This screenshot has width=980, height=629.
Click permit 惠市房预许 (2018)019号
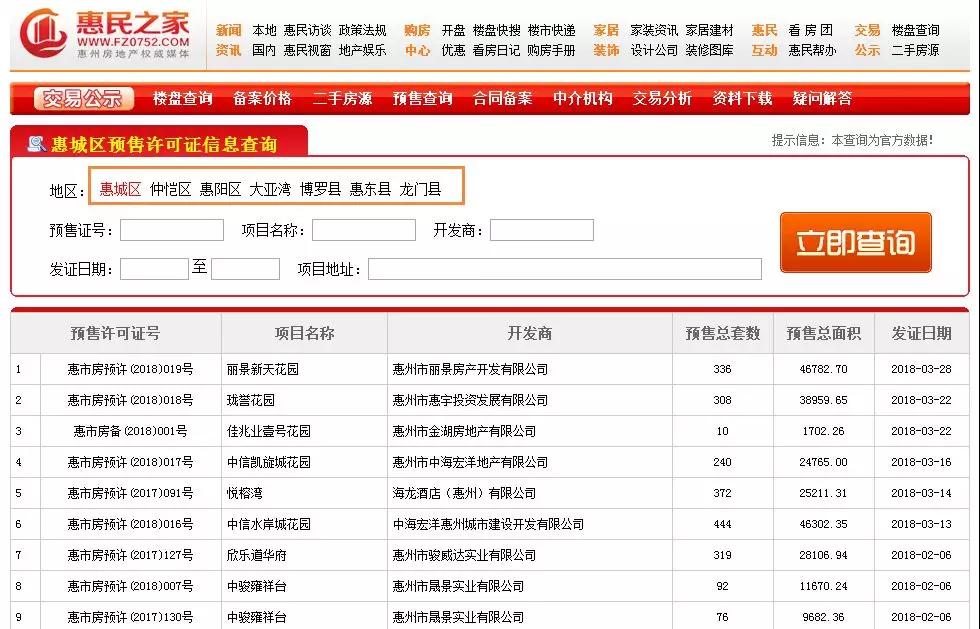(131, 369)
